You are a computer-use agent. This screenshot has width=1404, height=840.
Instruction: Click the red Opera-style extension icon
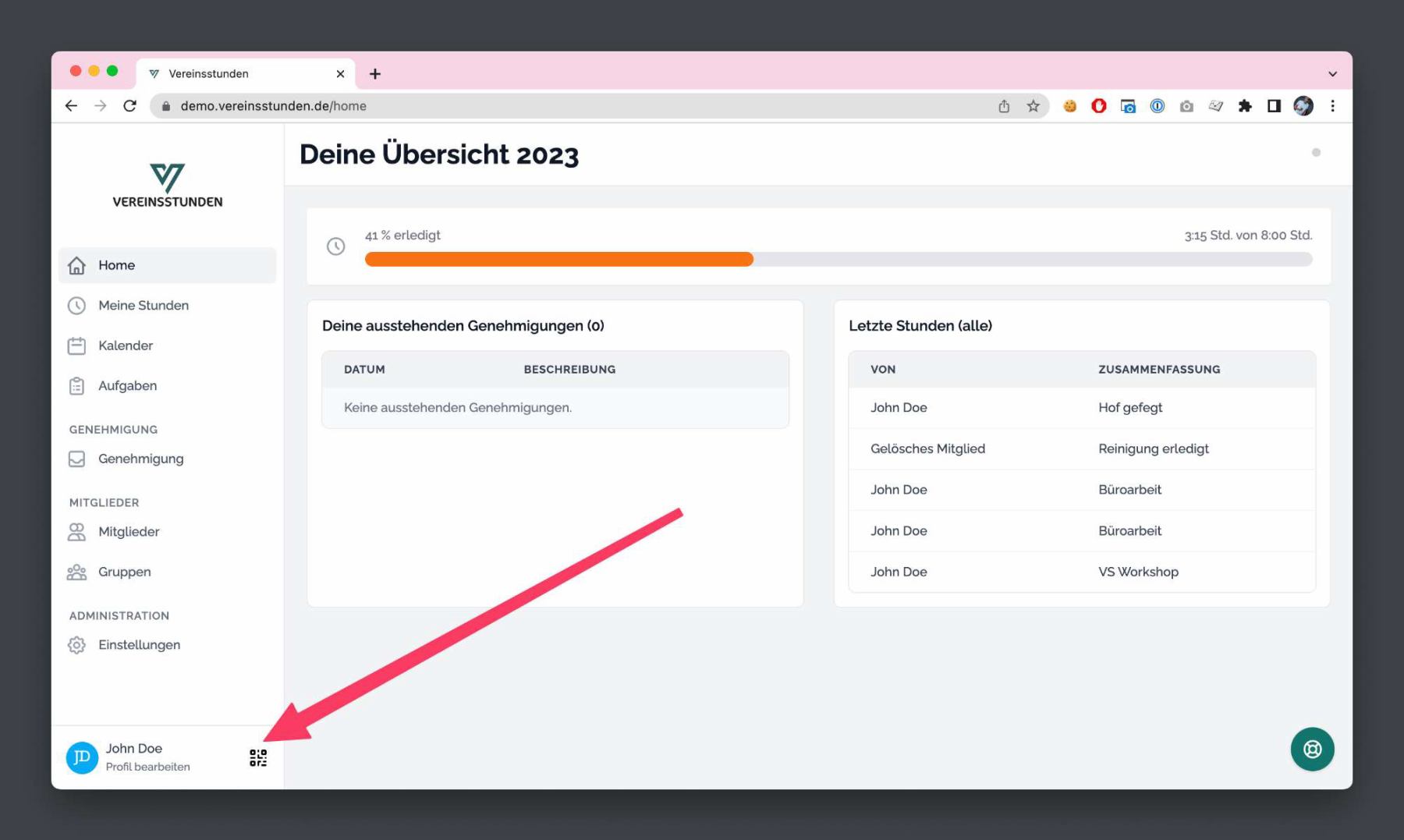click(x=1099, y=106)
